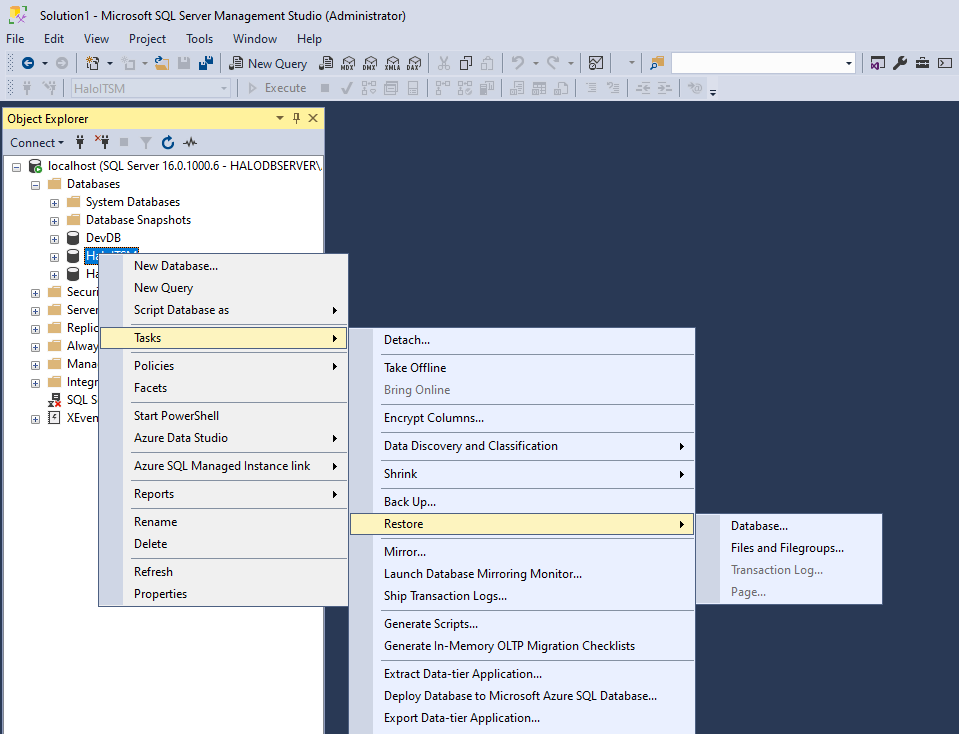Click the Save All icon
The image size is (959, 734).
(x=206, y=63)
